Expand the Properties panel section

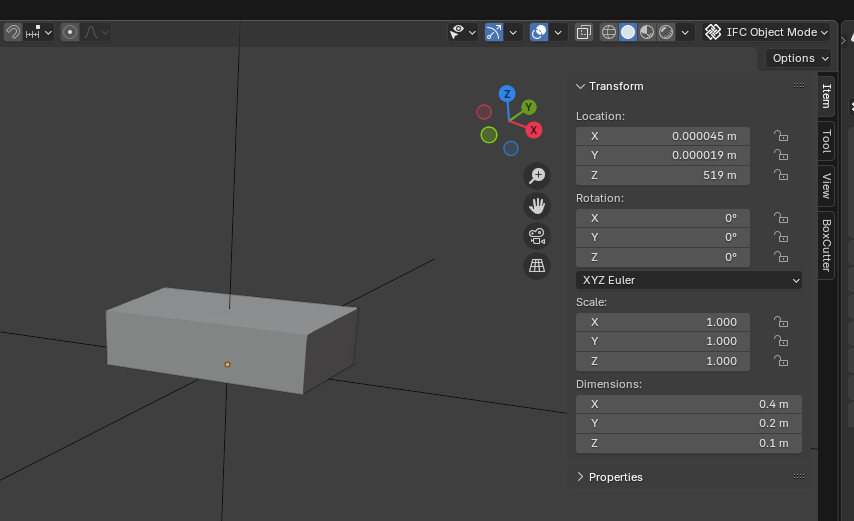point(615,477)
